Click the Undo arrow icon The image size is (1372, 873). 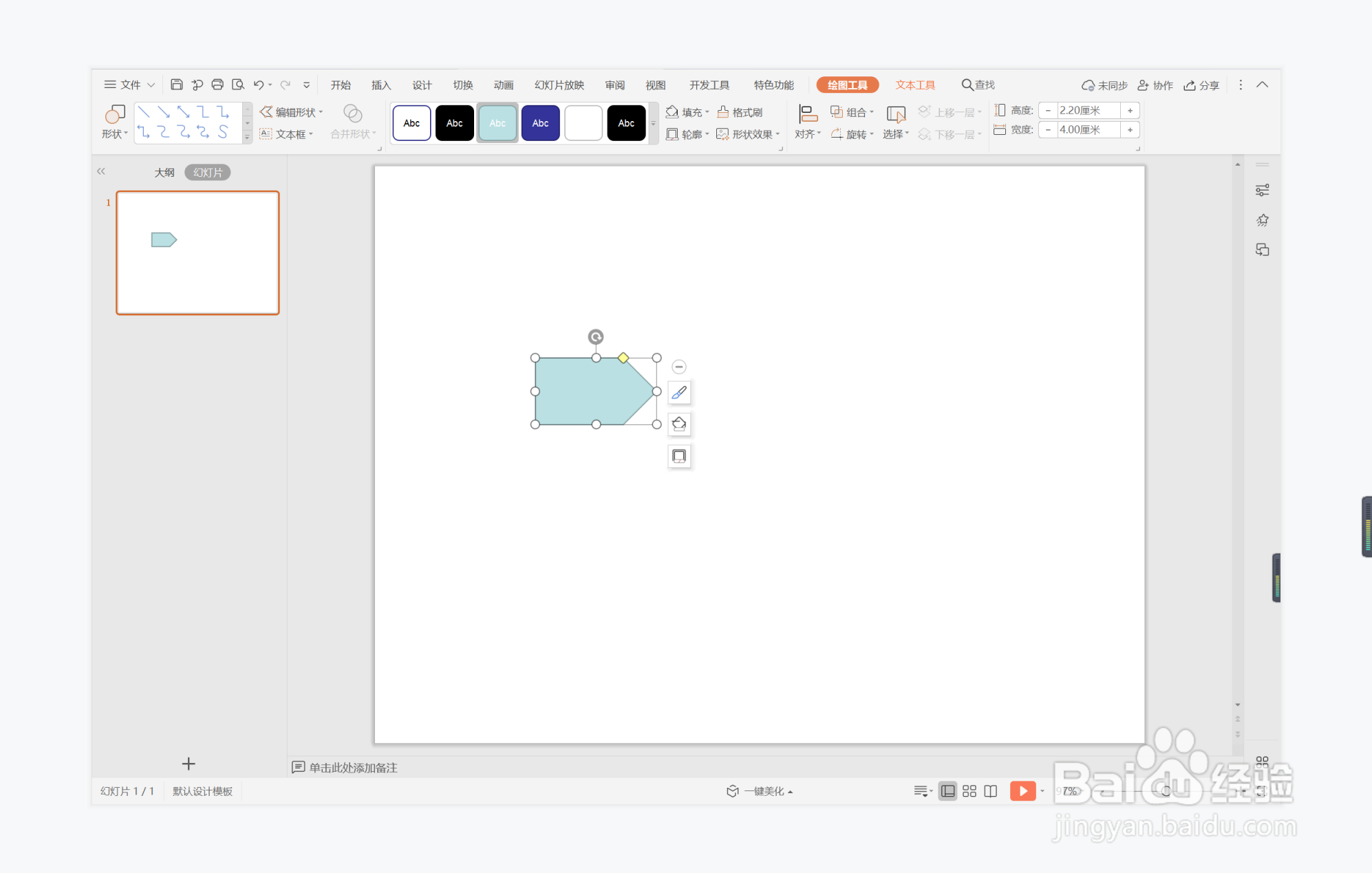[258, 85]
